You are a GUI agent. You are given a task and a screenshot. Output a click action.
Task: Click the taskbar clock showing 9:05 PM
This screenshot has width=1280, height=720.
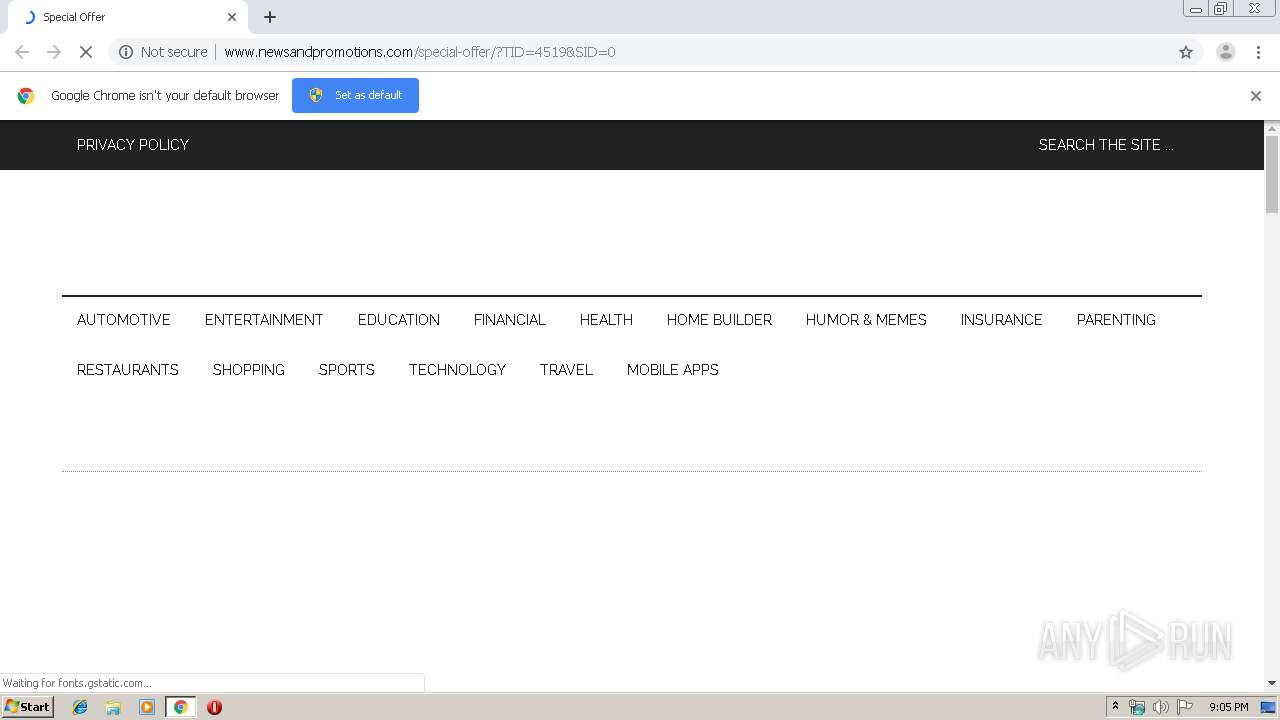click(1228, 707)
